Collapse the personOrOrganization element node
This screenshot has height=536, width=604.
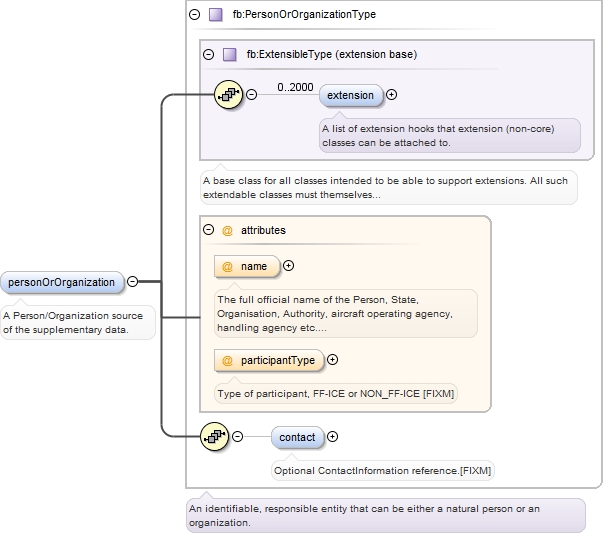pyautogui.click(x=133, y=282)
